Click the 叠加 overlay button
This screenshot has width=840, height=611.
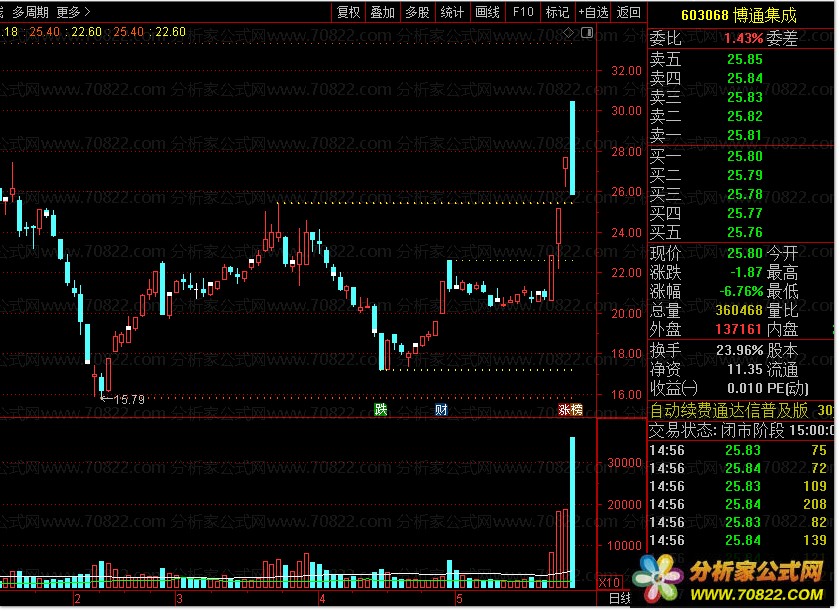tap(382, 12)
